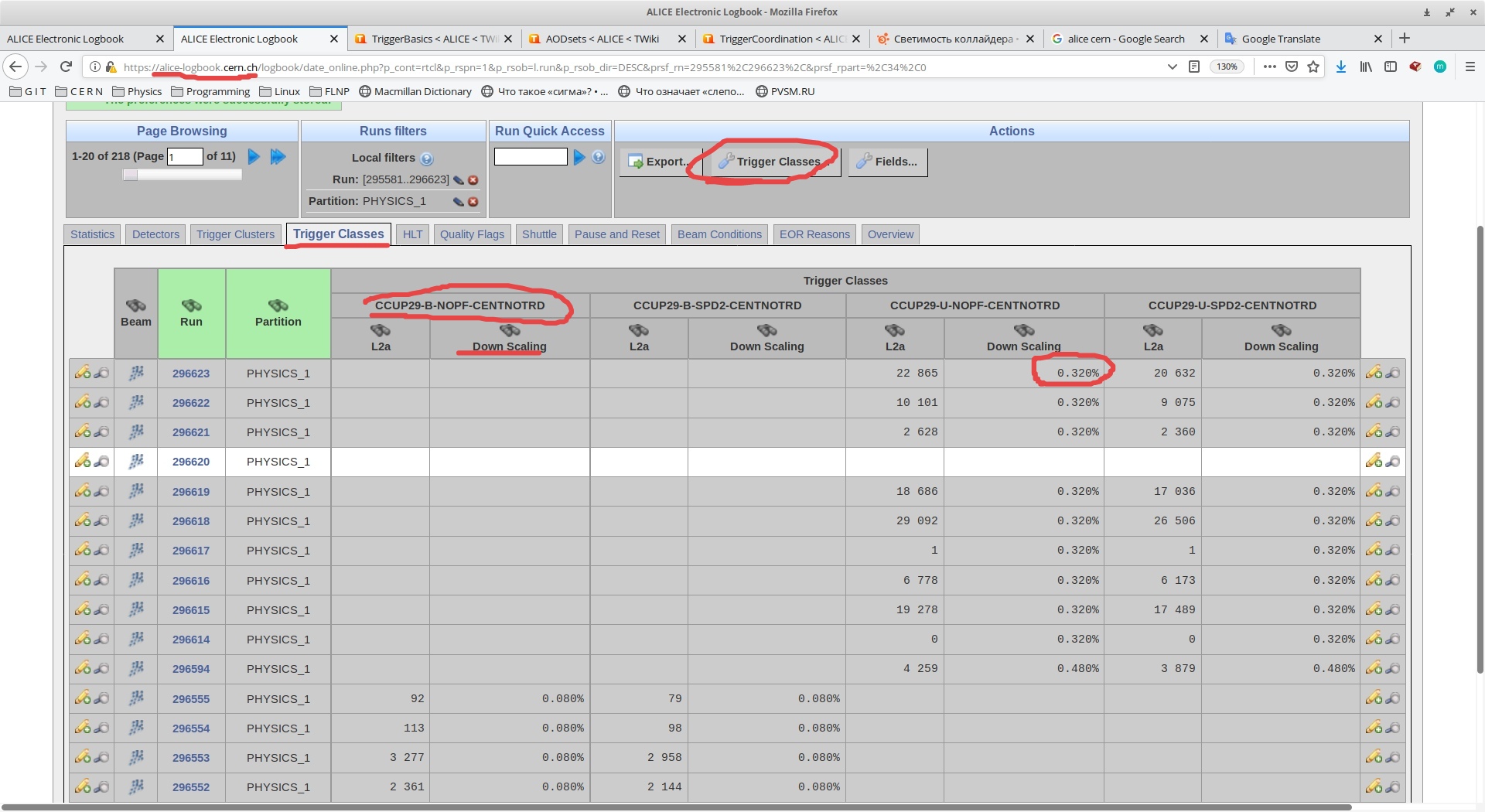Switch to the Quality Flags tab
1485x812 pixels.
(472, 234)
